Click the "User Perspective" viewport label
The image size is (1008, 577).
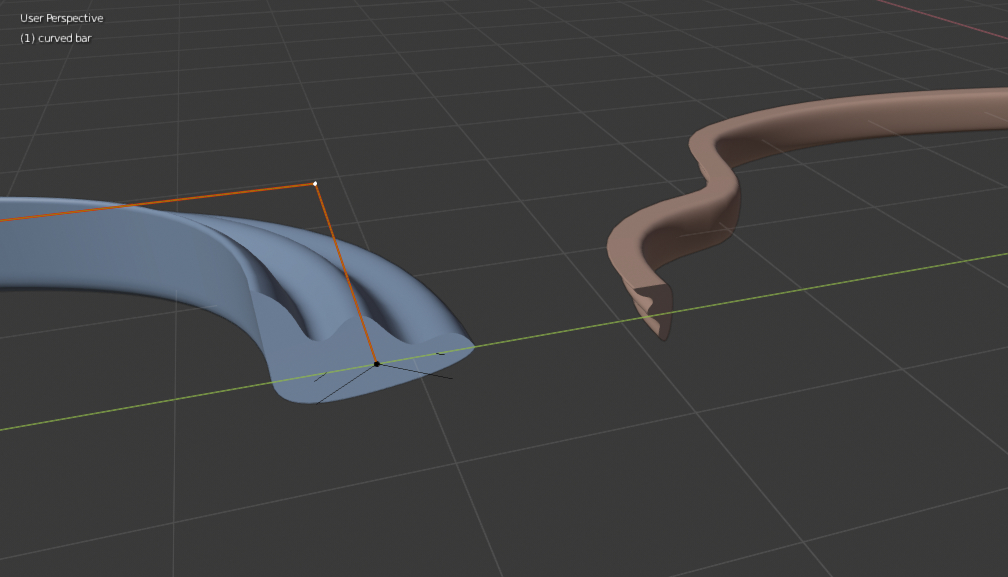(62, 18)
